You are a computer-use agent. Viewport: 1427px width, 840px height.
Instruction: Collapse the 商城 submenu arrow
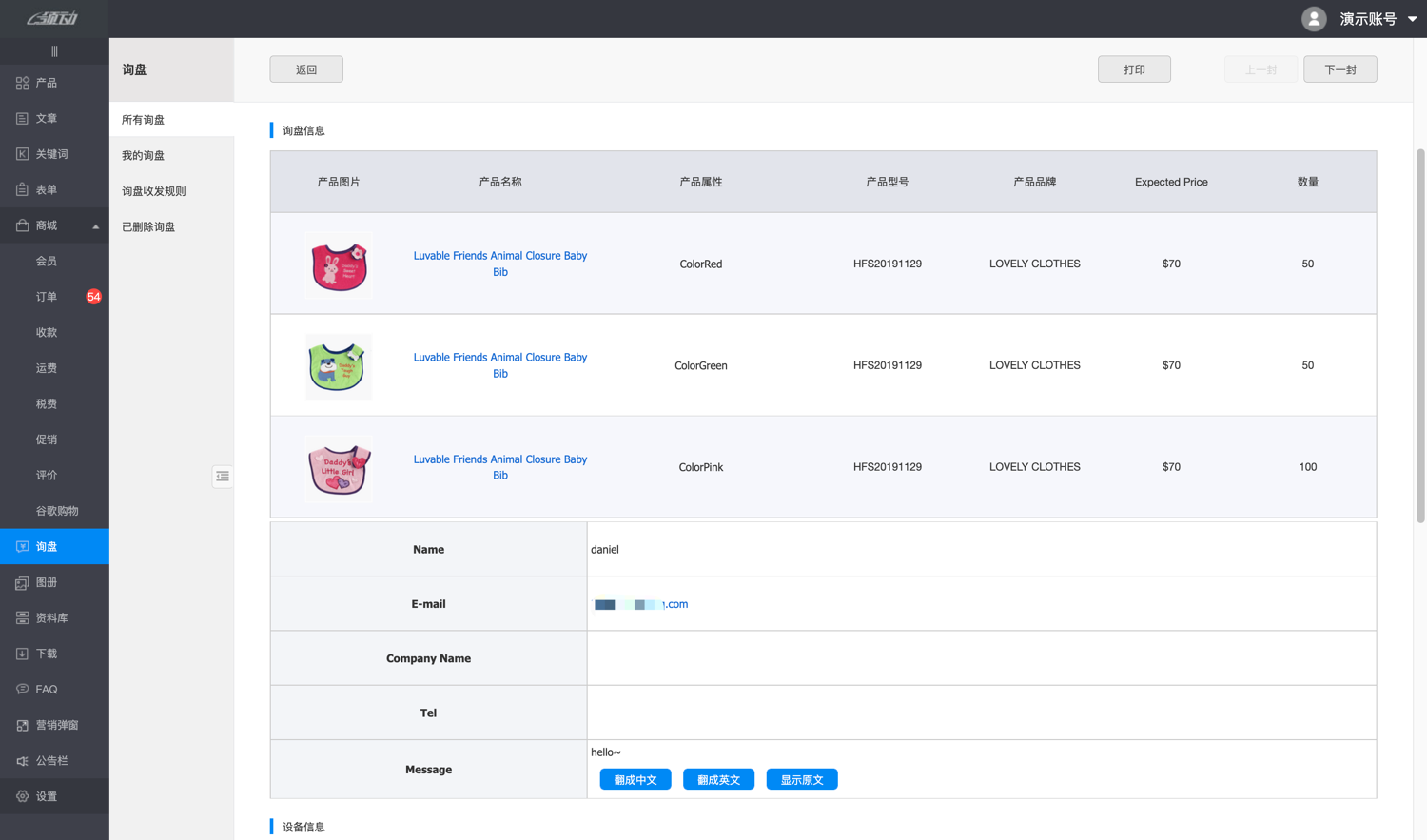pos(95,226)
